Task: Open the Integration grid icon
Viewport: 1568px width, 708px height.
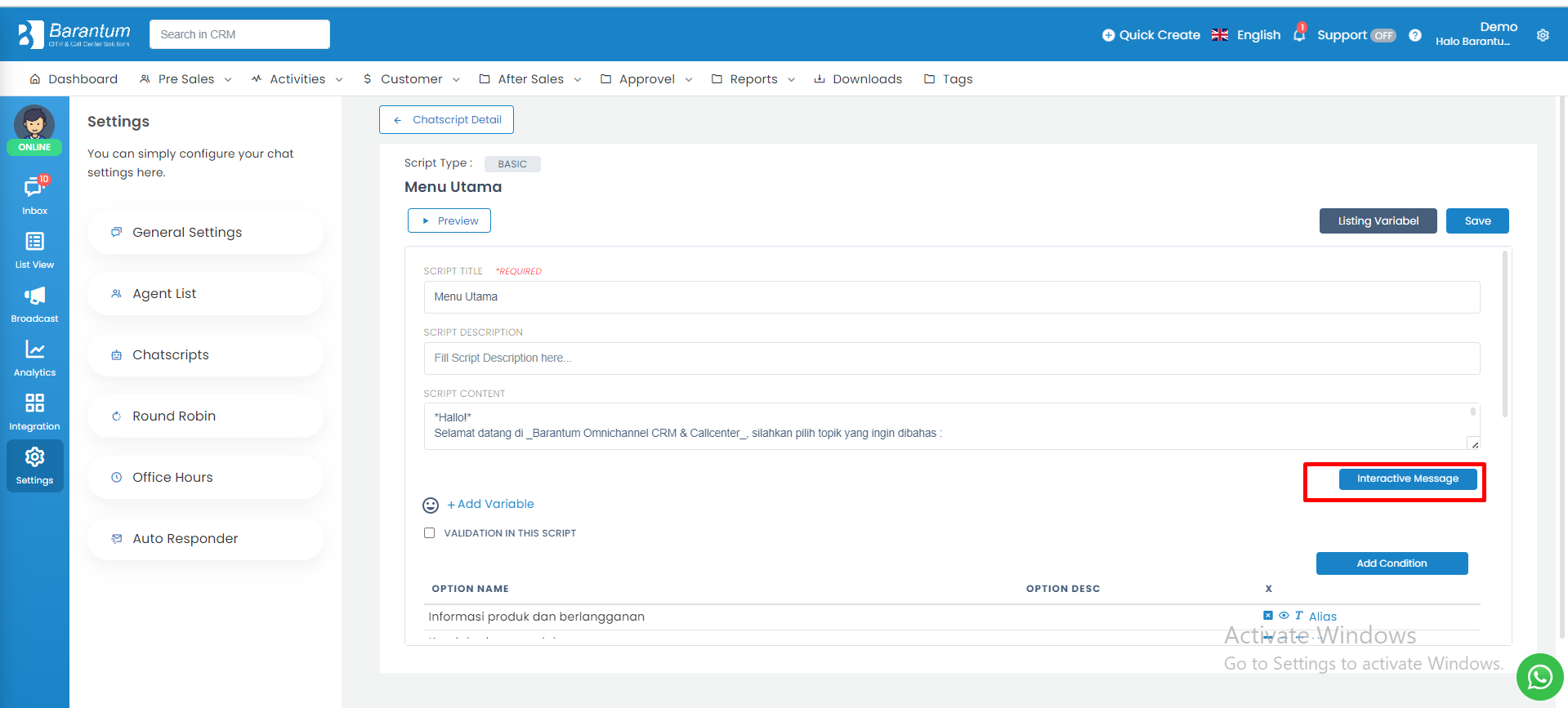Action: click(34, 403)
